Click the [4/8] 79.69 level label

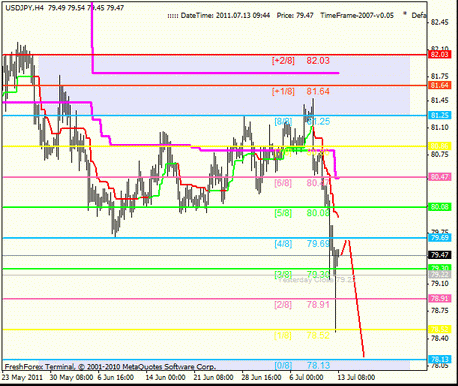tap(302, 244)
